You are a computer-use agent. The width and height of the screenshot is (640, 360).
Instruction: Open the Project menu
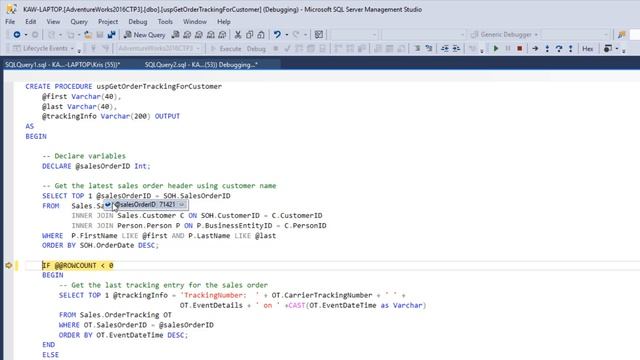coord(108,22)
